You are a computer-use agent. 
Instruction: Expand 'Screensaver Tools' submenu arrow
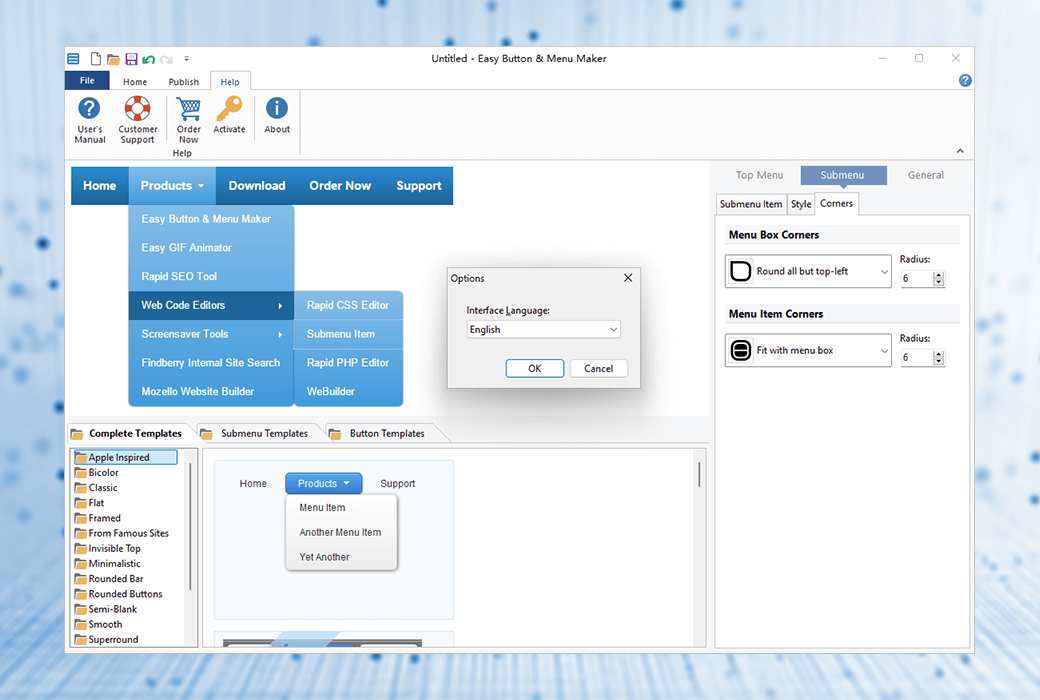coord(281,334)
